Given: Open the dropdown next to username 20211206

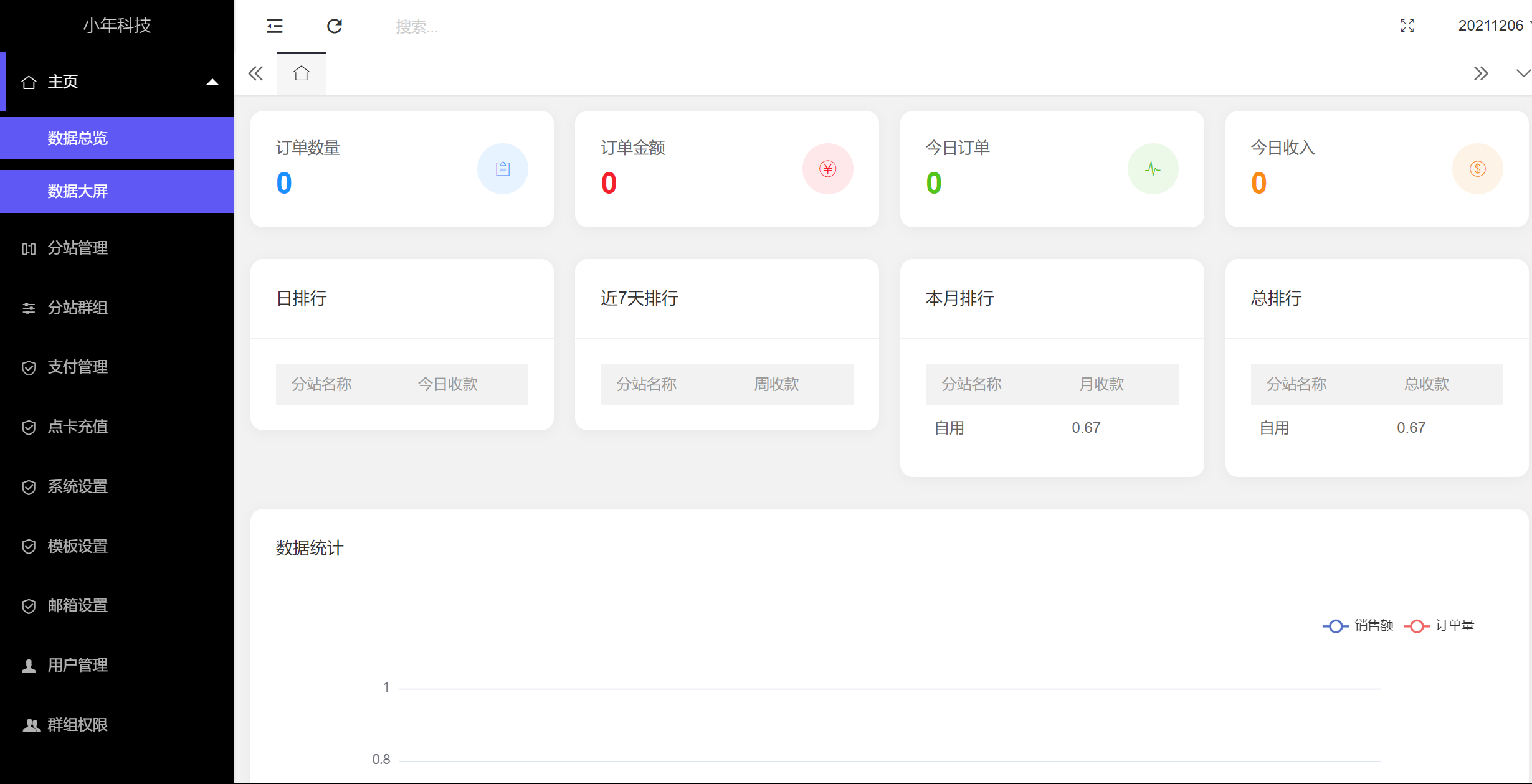Looking at the screenshot, I should tap(1528, 26).
